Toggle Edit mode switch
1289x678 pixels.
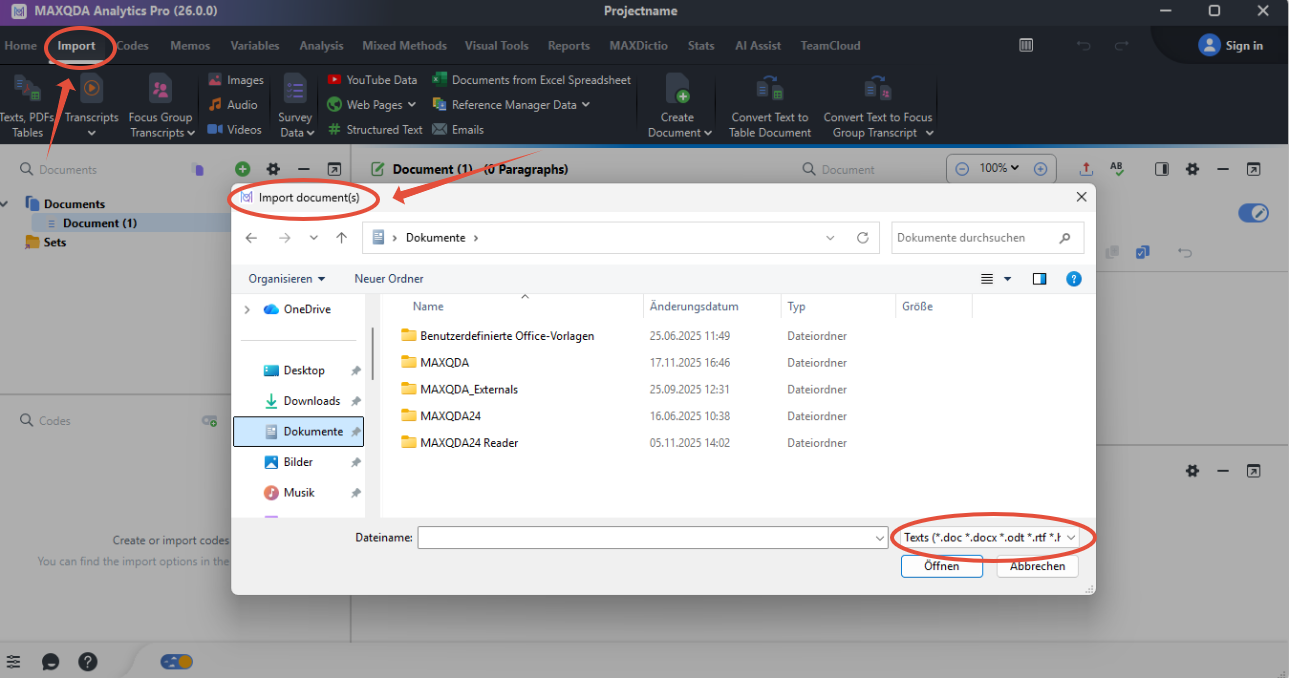[1253, 213]
